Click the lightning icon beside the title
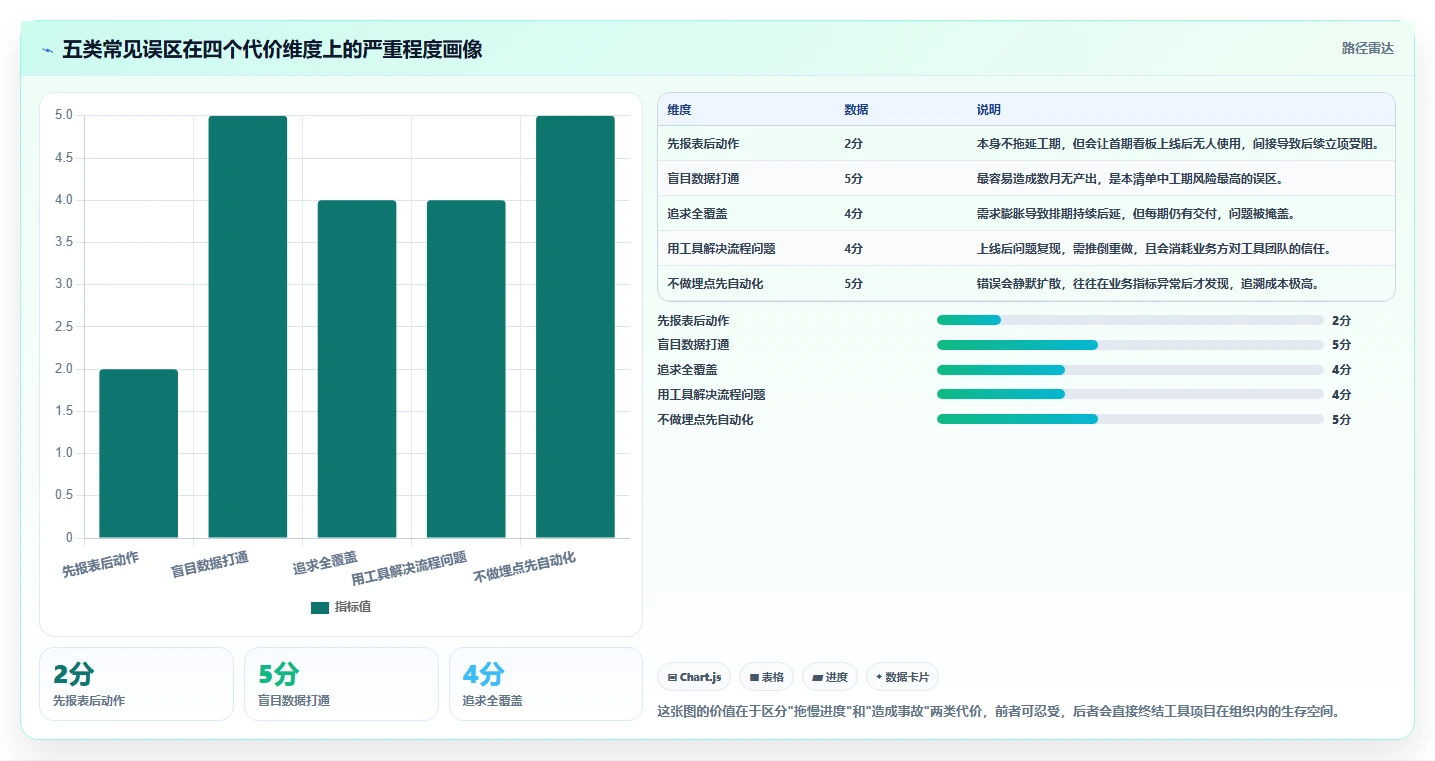Viewport: 1435px width, 761px height. click(48, 49)
